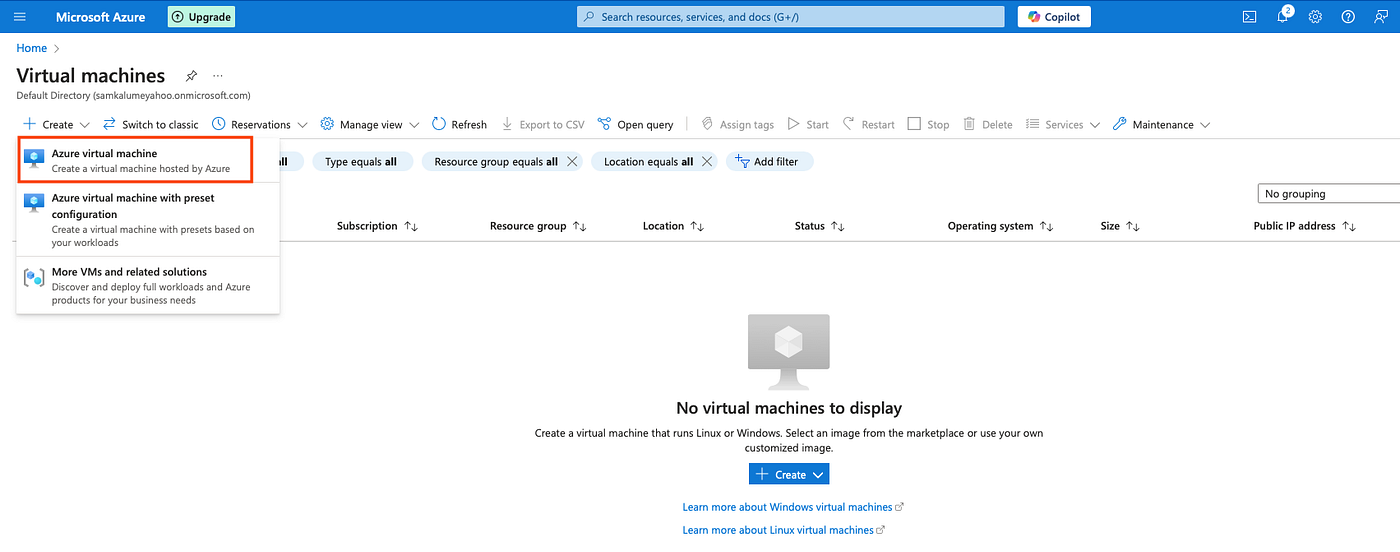Sort by Status column
Image resolution: width=1400 pixels, height=552 pixels.
(x=820, y=226)
